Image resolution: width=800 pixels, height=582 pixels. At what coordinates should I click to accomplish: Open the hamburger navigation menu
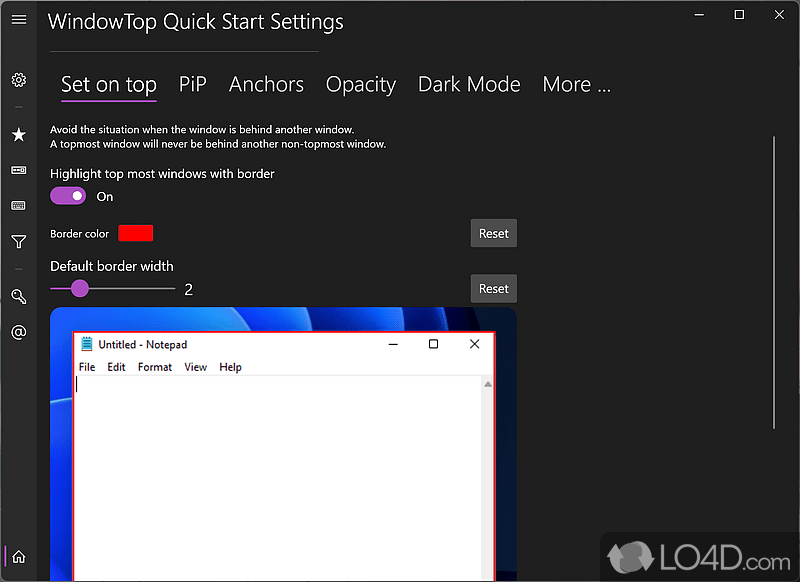[19, 19]
